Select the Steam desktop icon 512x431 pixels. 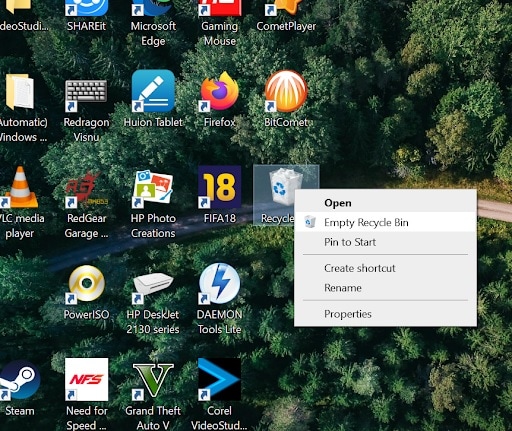coord(19,380)
